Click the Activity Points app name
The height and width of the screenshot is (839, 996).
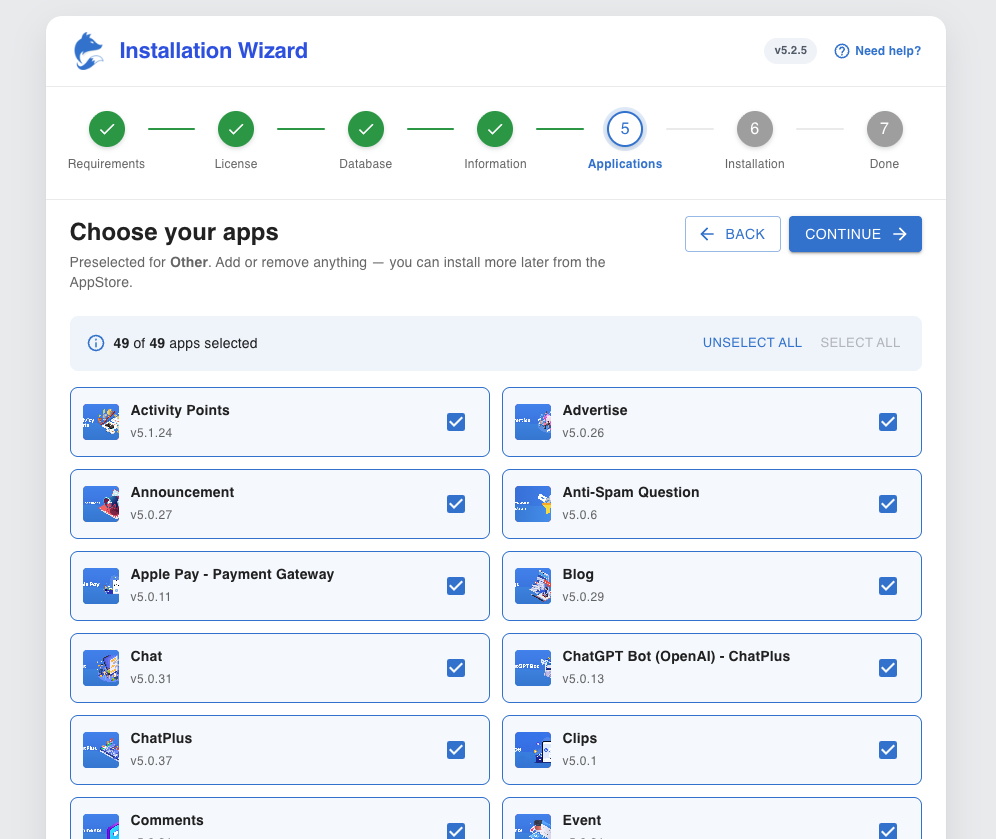(x=180, y=410)
